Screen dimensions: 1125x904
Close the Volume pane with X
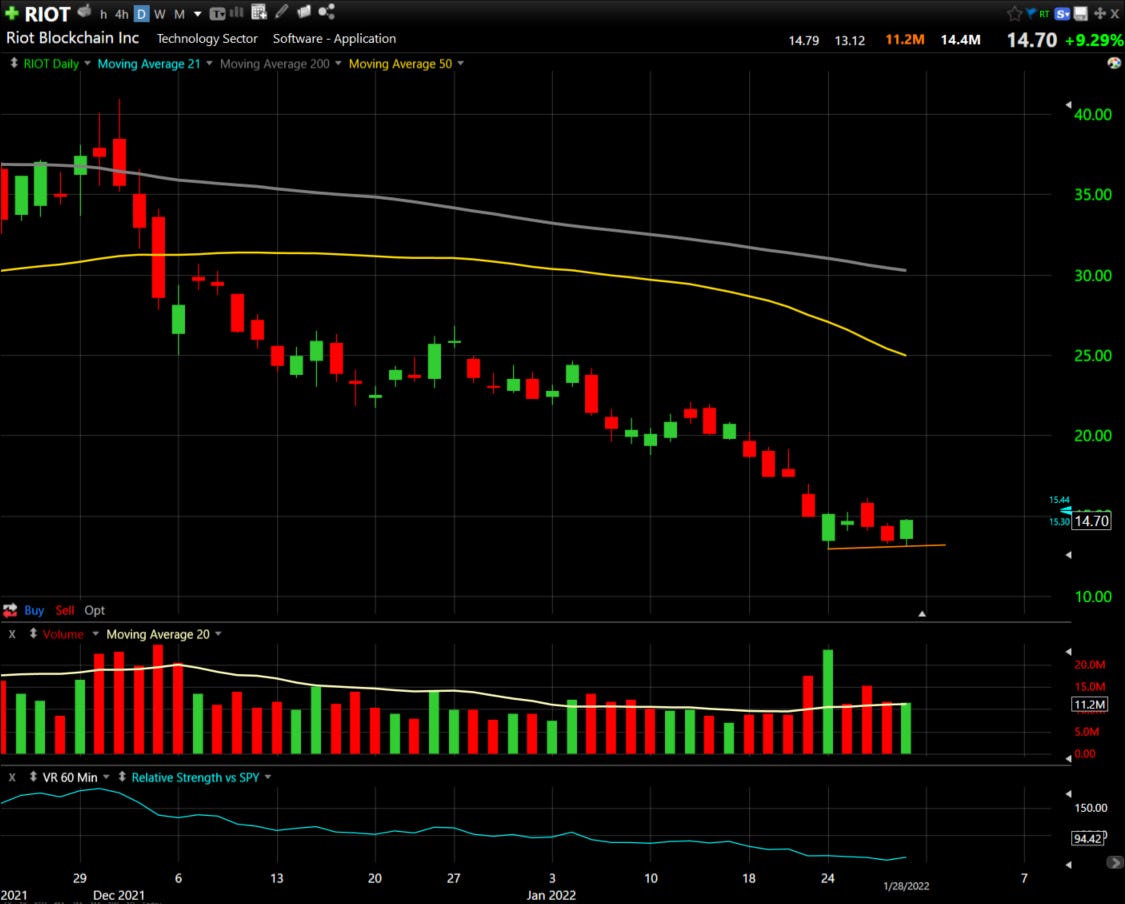[12, 634]
